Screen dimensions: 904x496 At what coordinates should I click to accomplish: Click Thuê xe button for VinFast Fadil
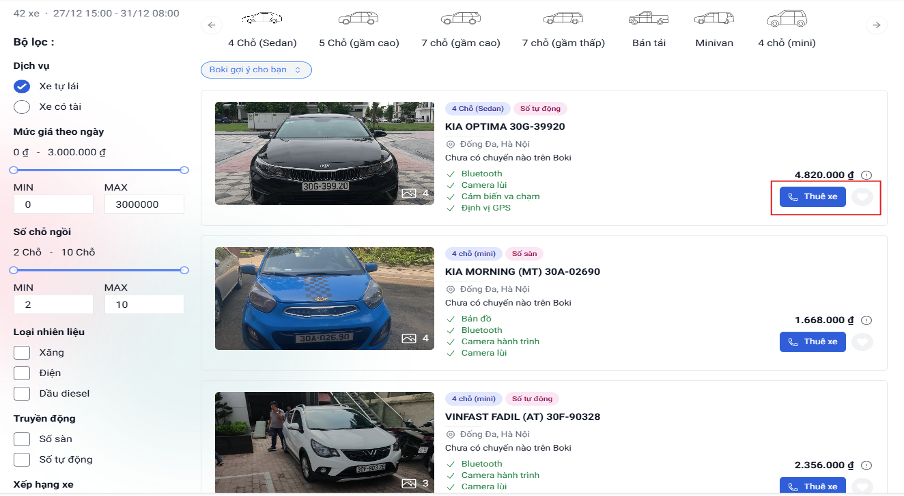point(813,486)
